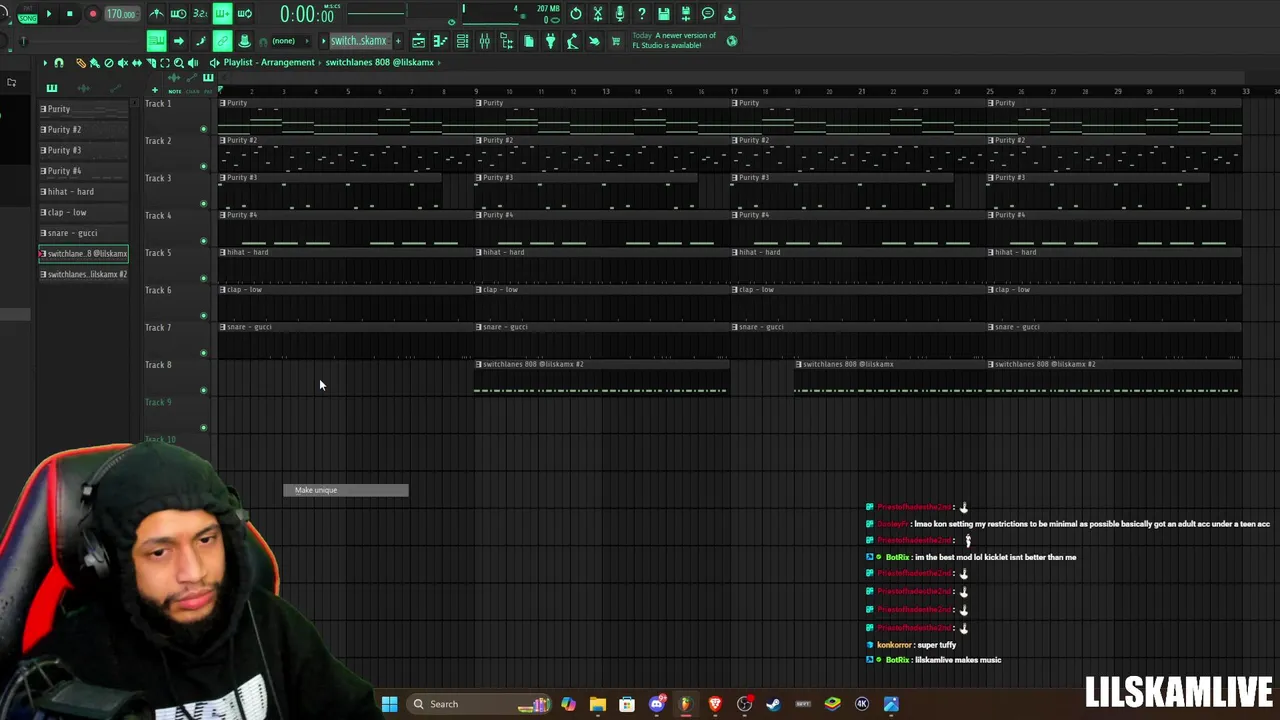
Task: Open the project info speech bubble icon
Action: [x=708, y=14]
